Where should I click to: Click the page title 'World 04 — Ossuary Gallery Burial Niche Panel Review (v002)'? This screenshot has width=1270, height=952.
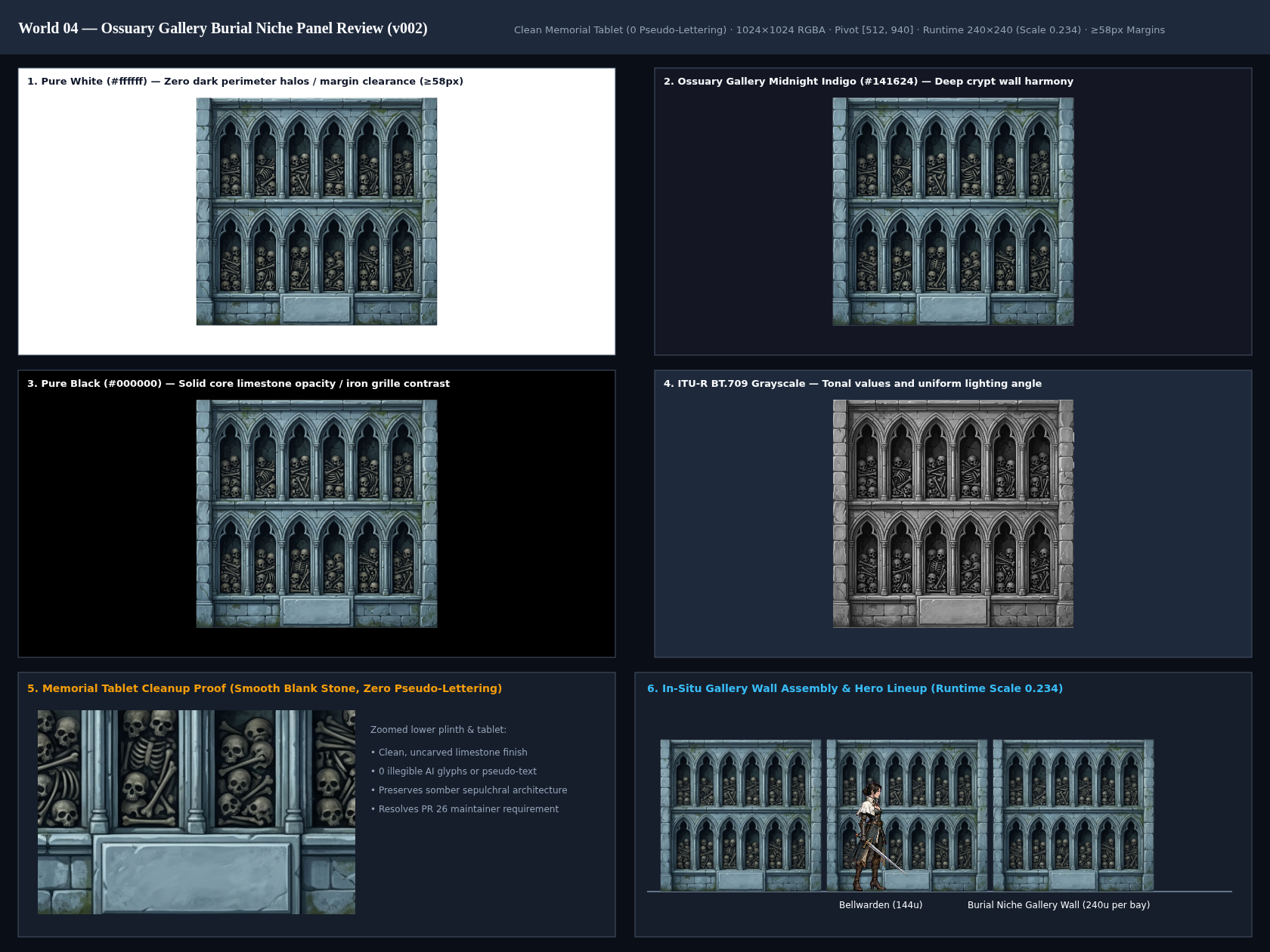(223, 28)
